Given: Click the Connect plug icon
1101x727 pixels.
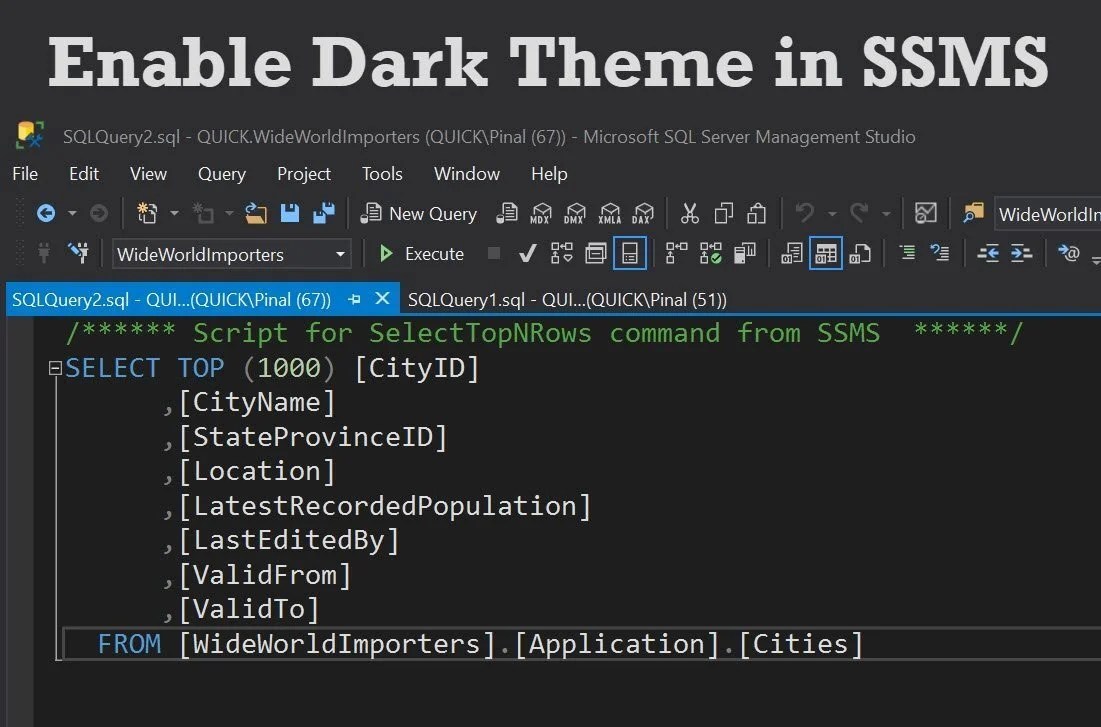Looking at the screenshot, I should click(x=44, y=253).
